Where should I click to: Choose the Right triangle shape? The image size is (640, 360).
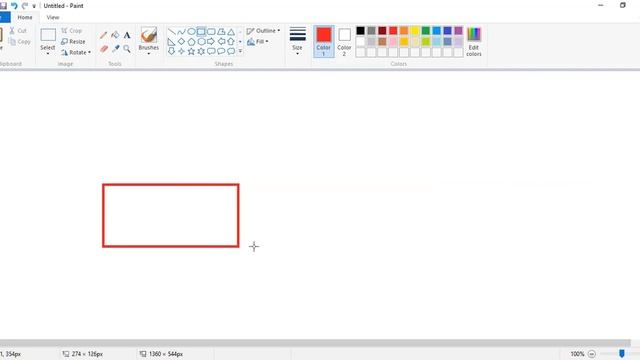pos(171,42)
